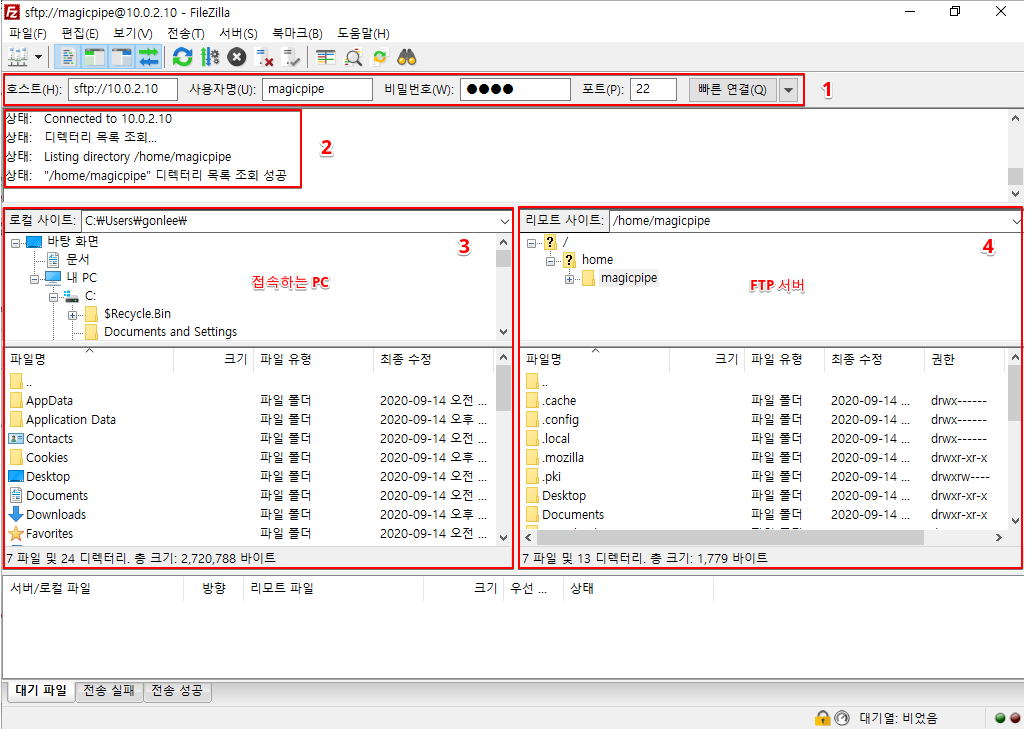Toggle message log display

(x=67, y=58)
